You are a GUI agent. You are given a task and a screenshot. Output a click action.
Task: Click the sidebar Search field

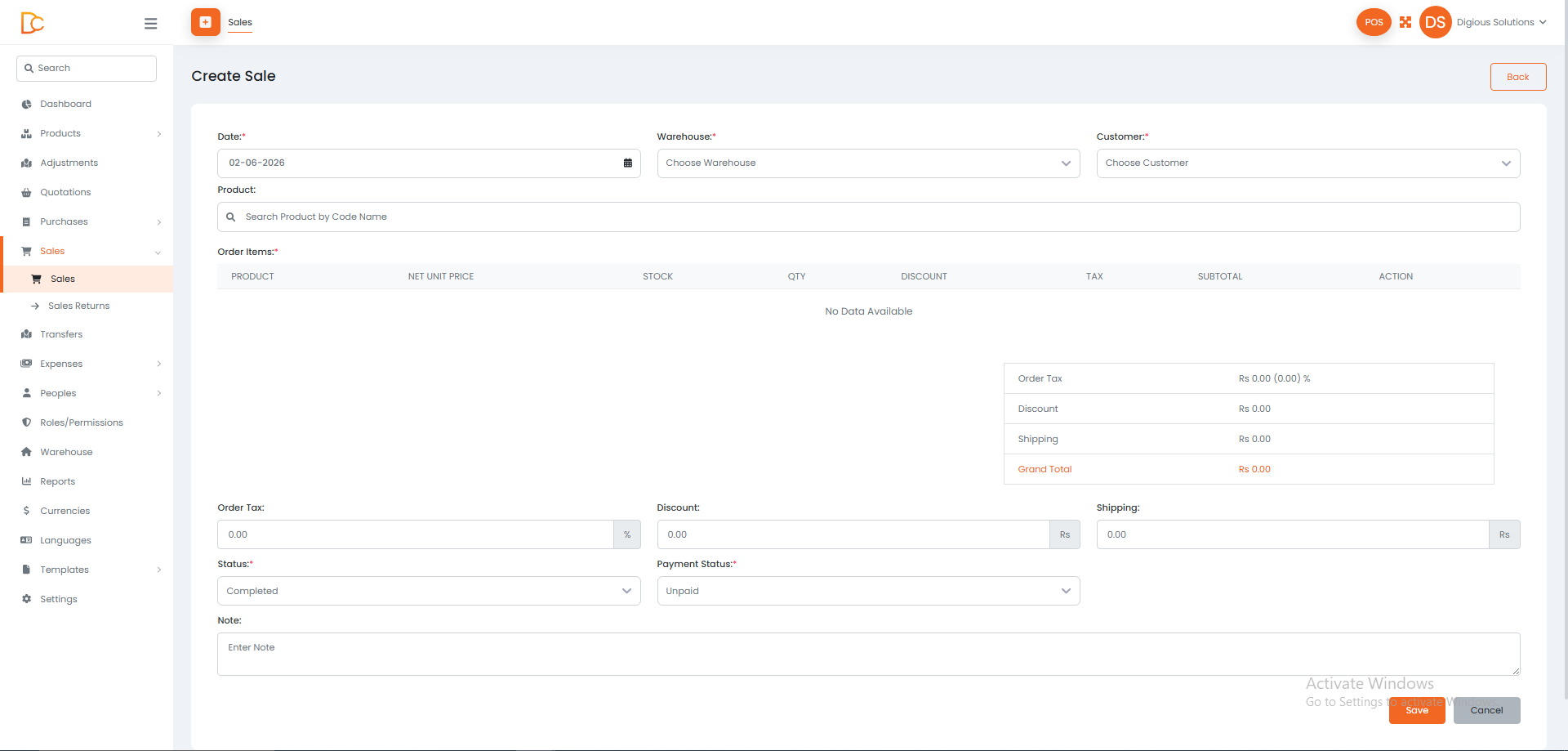[87, 69]
